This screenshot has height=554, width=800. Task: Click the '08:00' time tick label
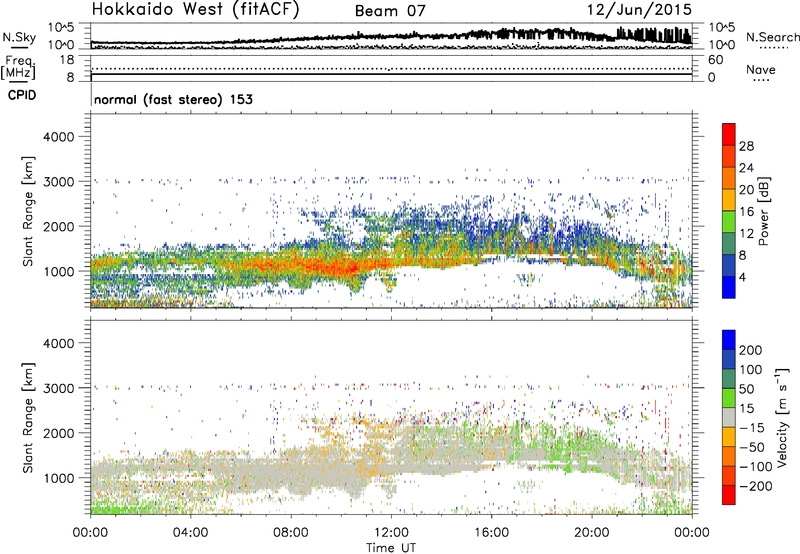click(x=291, y=533)
